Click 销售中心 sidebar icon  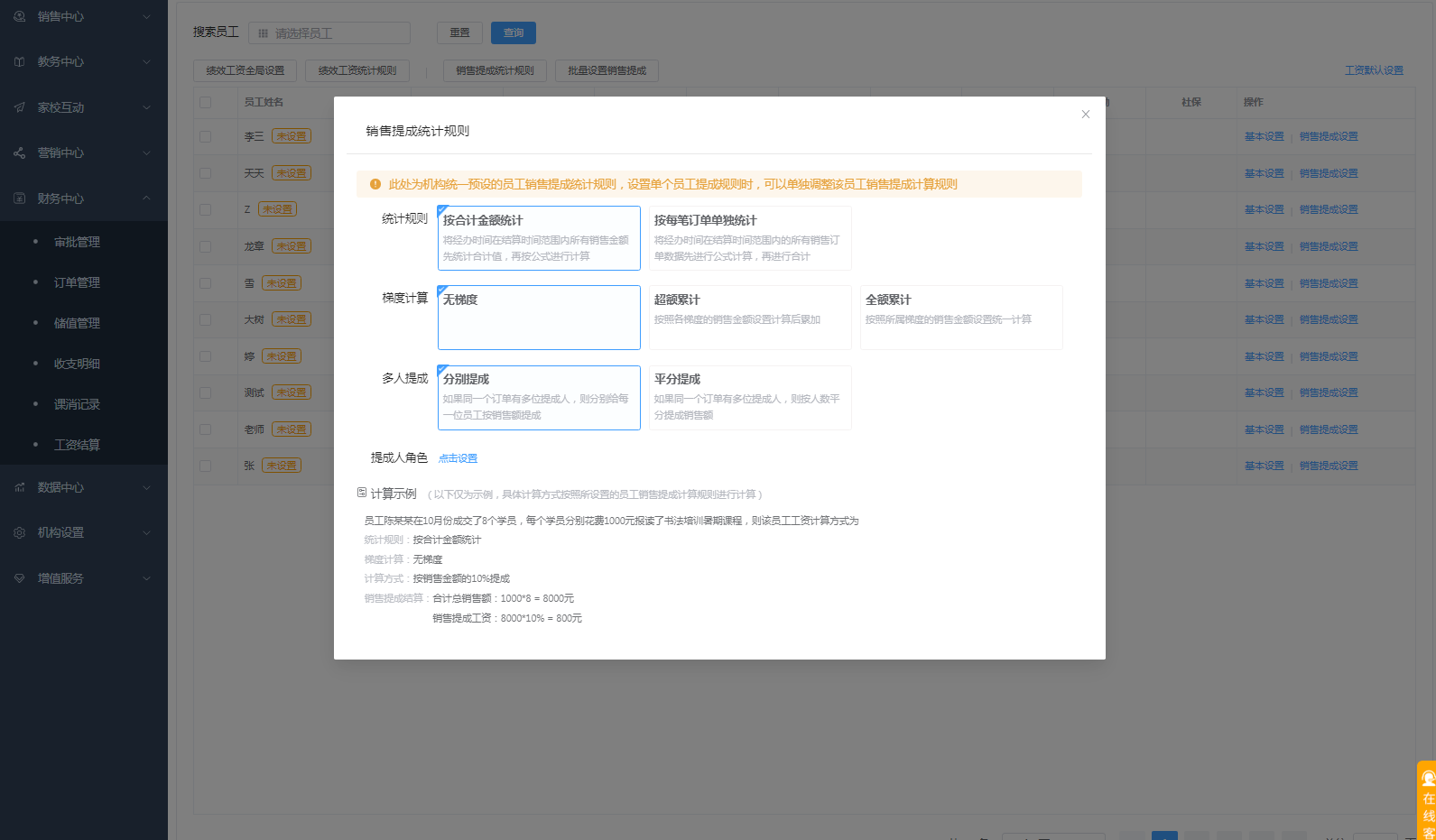(x=20, y=16)
